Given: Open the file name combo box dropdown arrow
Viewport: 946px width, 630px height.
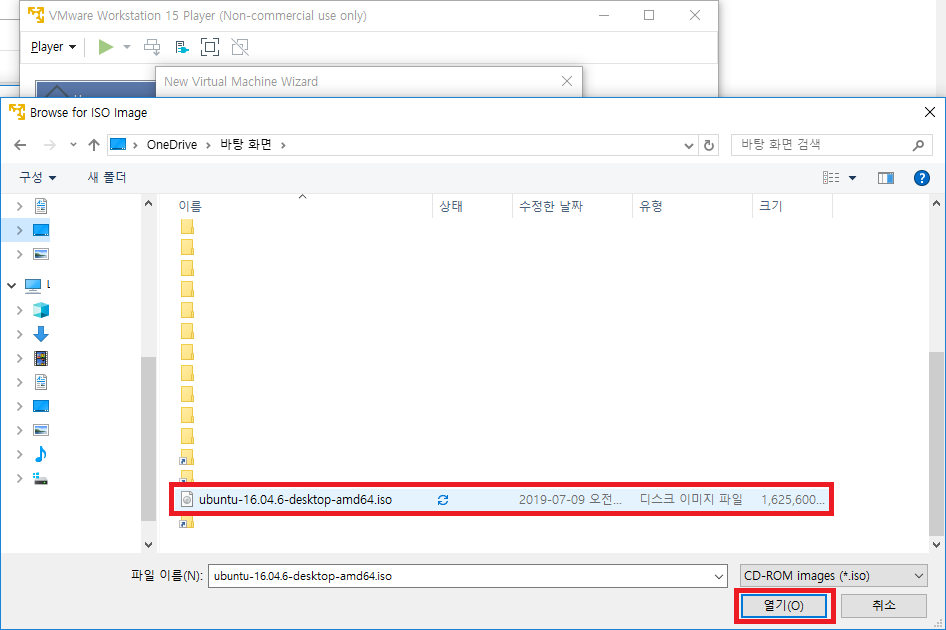Looking at the screenshot, I should pos(719,576).
